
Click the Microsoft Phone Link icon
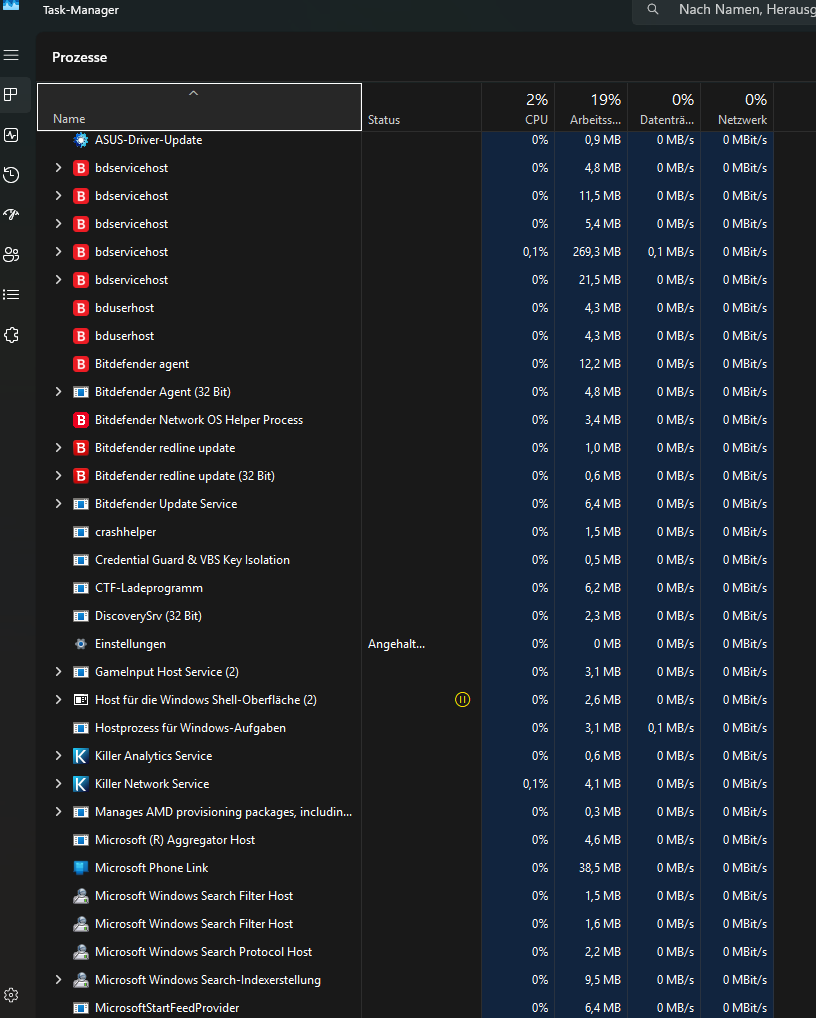click(80, 867)
